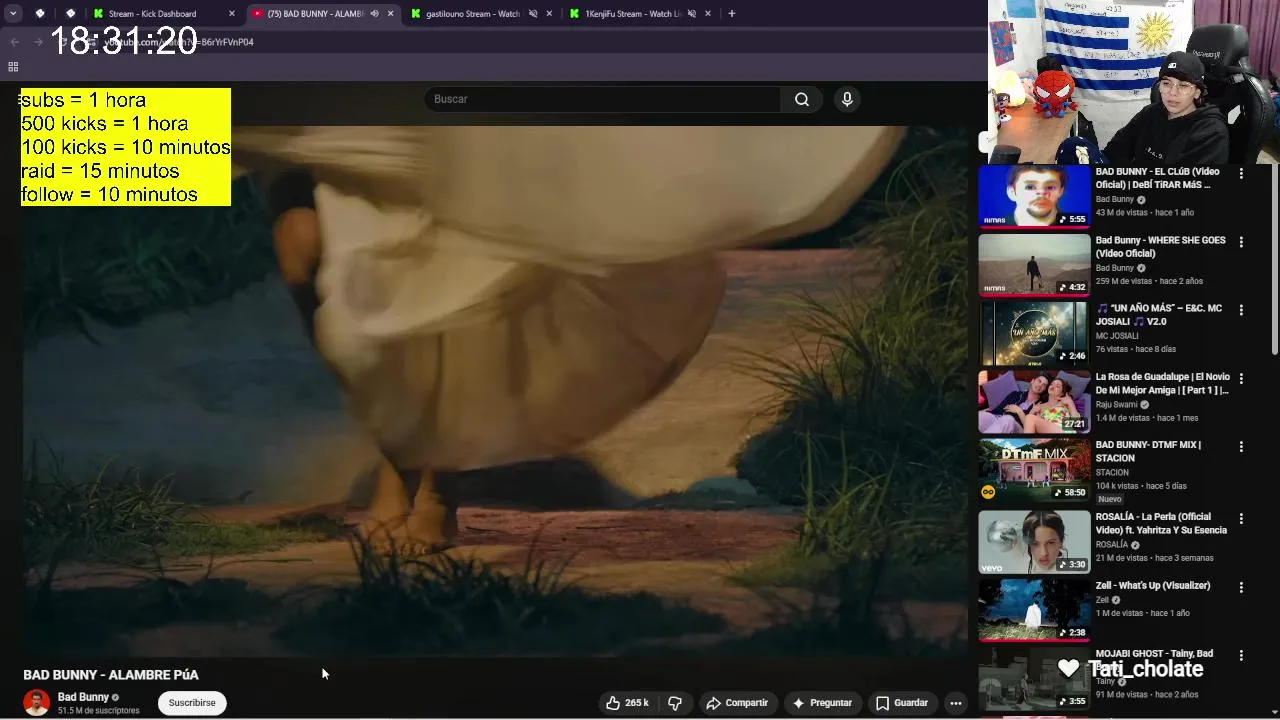Click video title 'BAD BUNNY - ALAMBRE PúA'
Viewport: 1280px width, 720px height.
point(111,675)
